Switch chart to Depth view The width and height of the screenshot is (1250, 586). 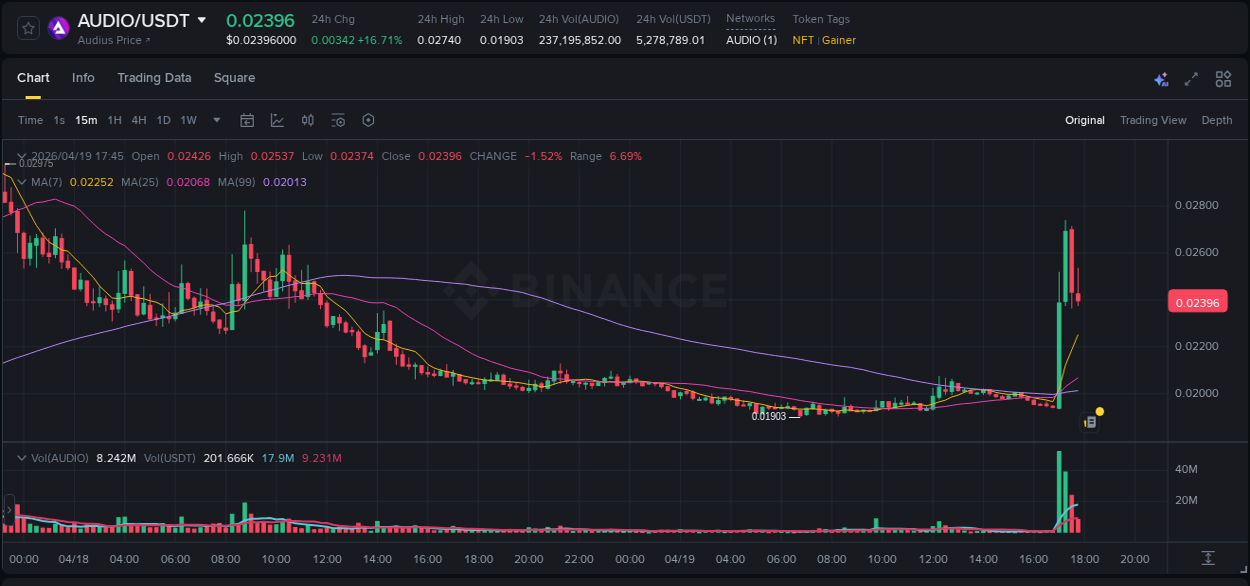coord(1217,120)
